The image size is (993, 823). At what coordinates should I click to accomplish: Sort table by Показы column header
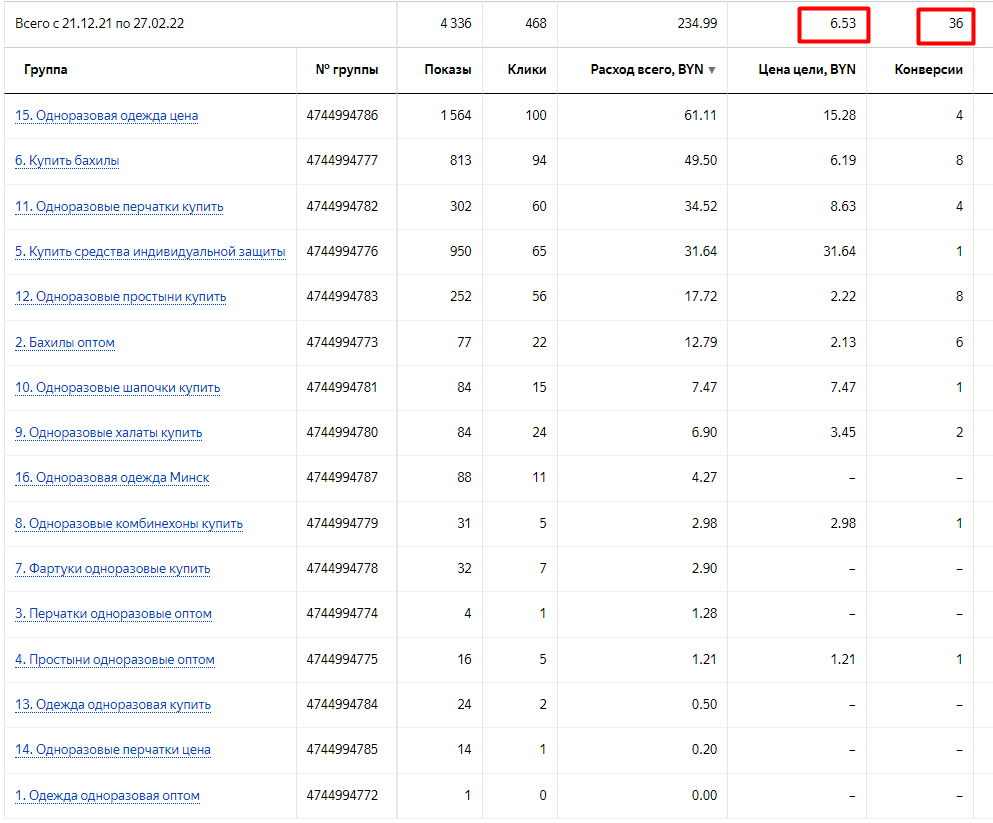click(447, 70)
